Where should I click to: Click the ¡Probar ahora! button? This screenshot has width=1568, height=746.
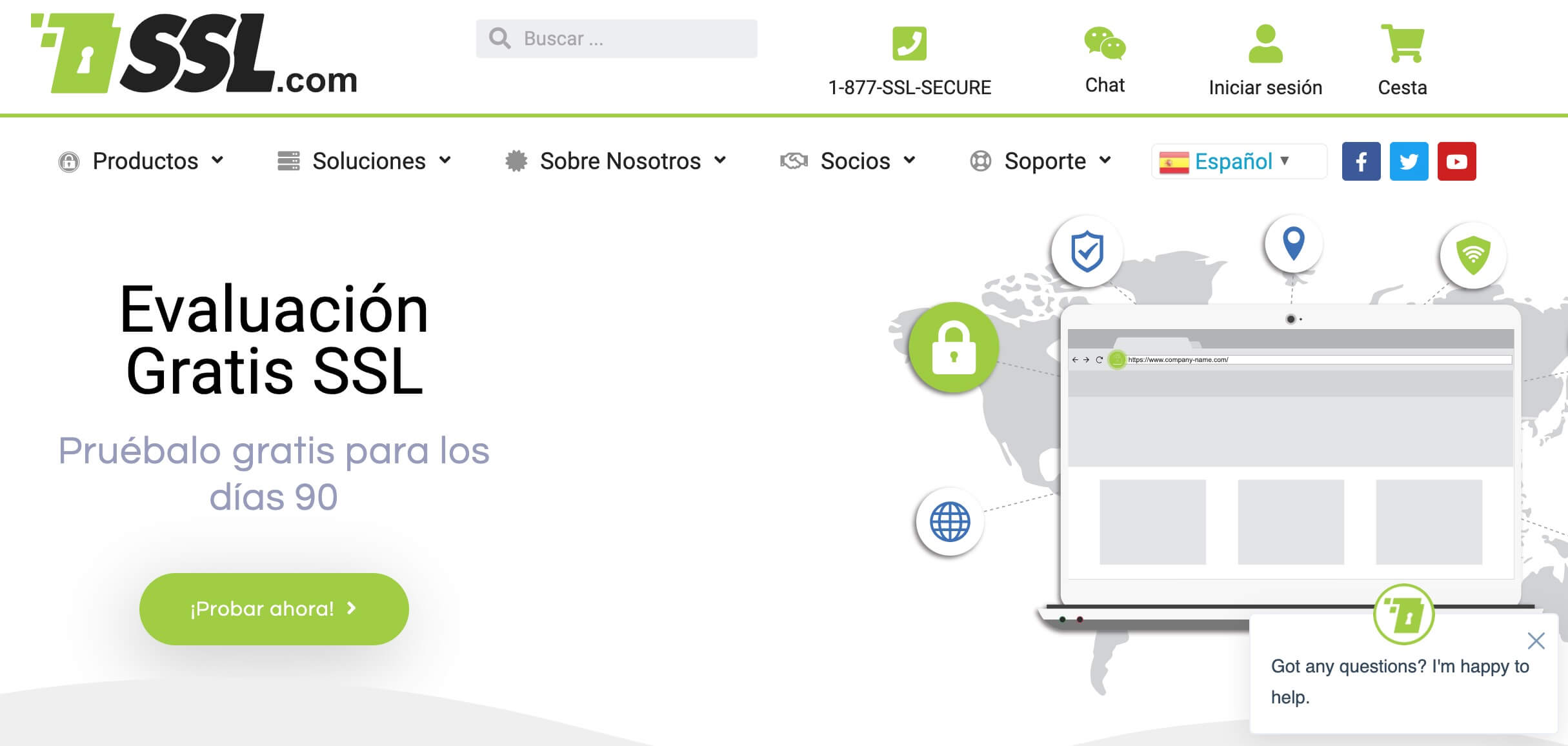click(x=274, y=609)
